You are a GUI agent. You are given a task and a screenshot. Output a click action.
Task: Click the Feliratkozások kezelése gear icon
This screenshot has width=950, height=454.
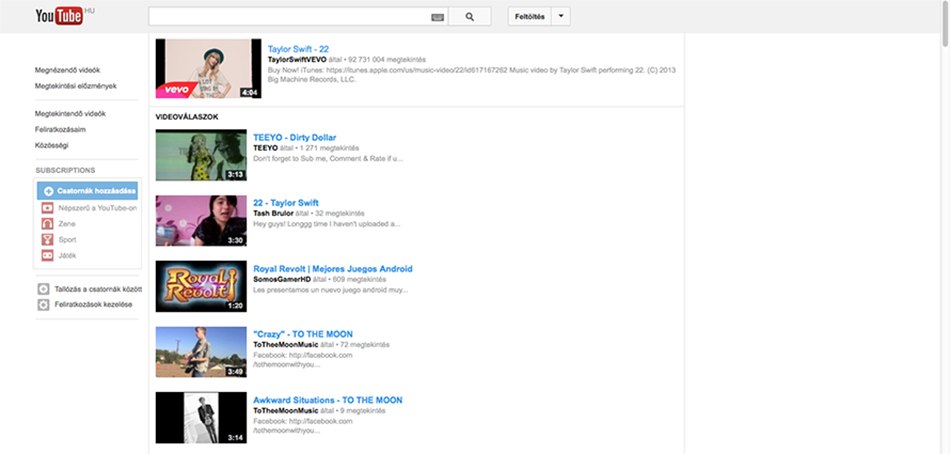43,304
